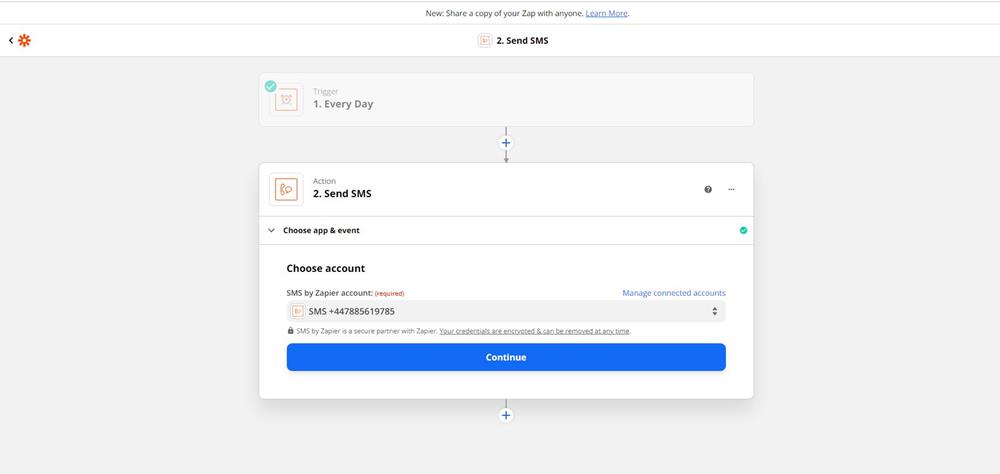Click credentials encrypted and removable link
The image size is (1000, 474).
(x=534, y=331)
